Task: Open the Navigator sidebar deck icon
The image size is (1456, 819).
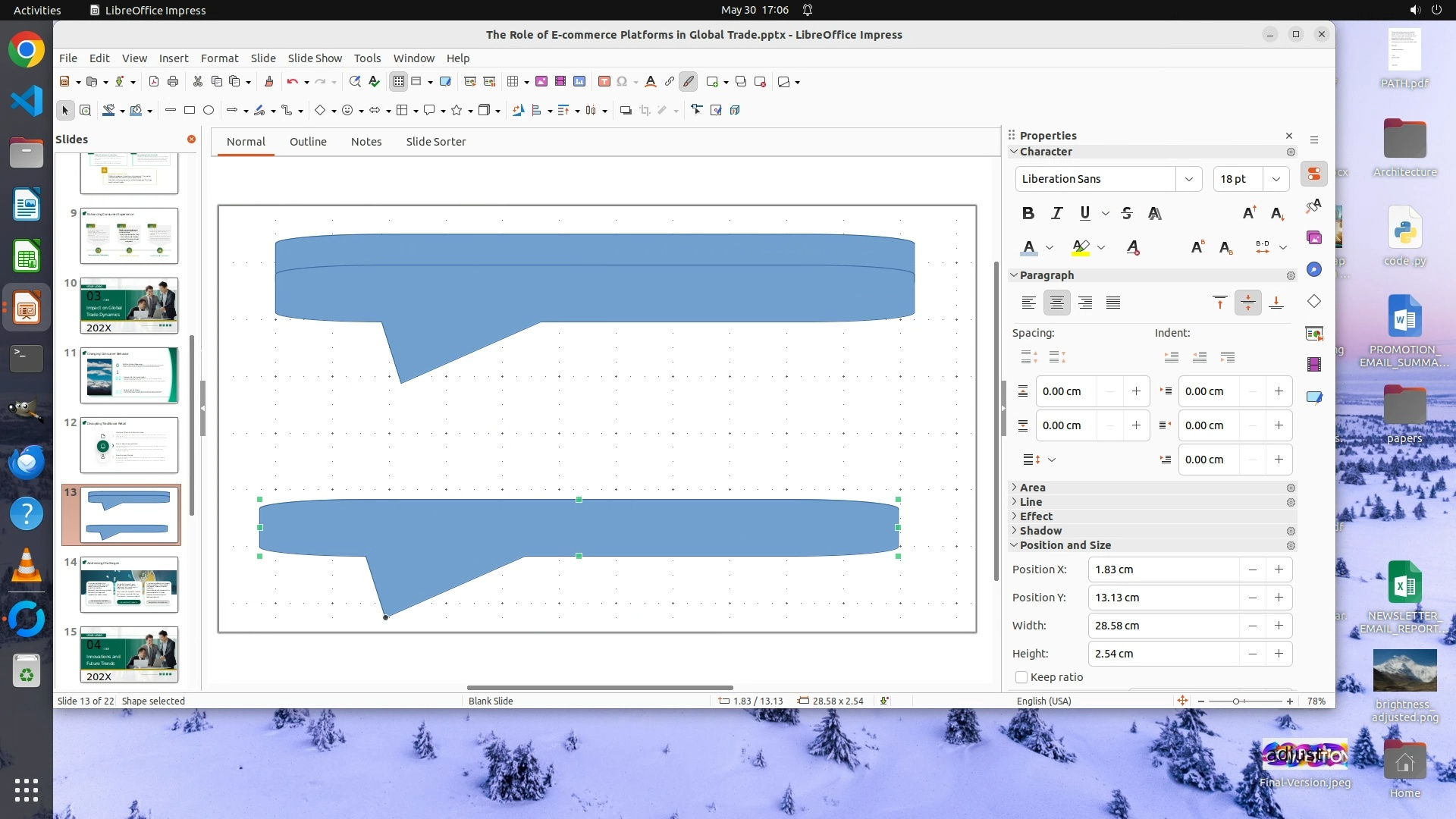Action: [1314, 269]
